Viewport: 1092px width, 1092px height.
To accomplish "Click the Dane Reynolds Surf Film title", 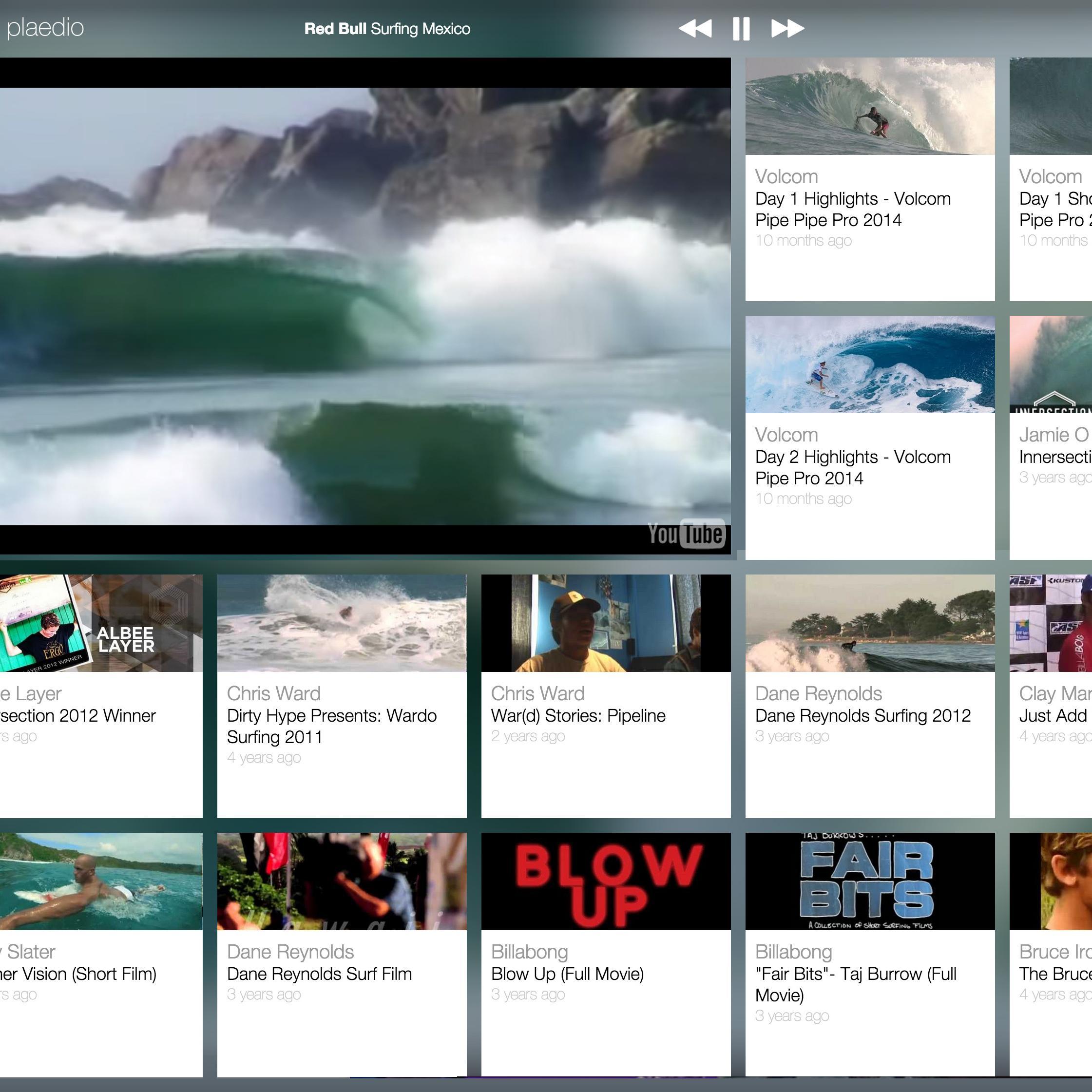I will pyautogui.click(x=319, y=974).
